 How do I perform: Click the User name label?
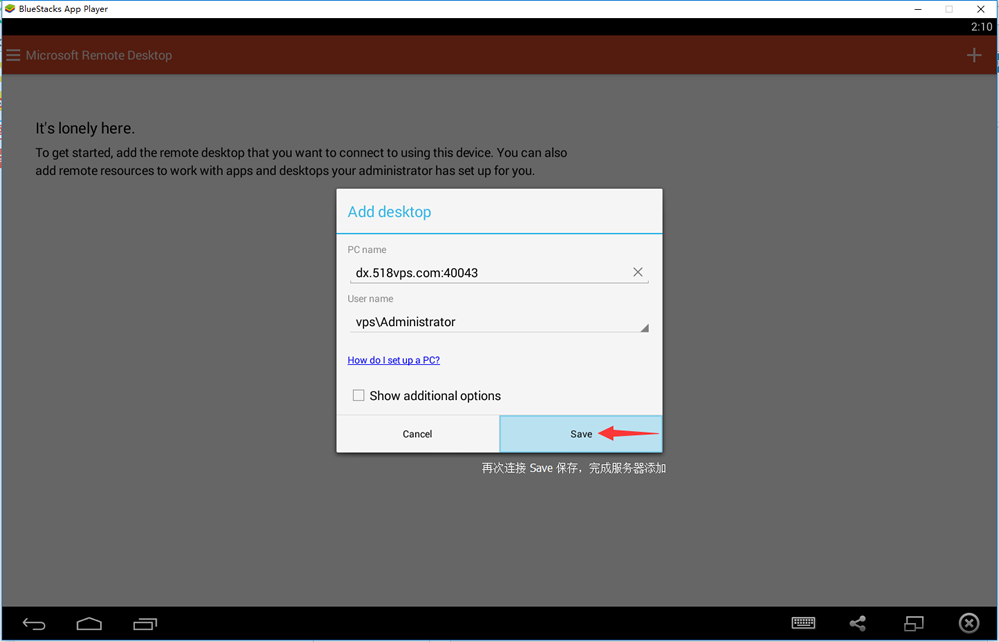[370, 299]
